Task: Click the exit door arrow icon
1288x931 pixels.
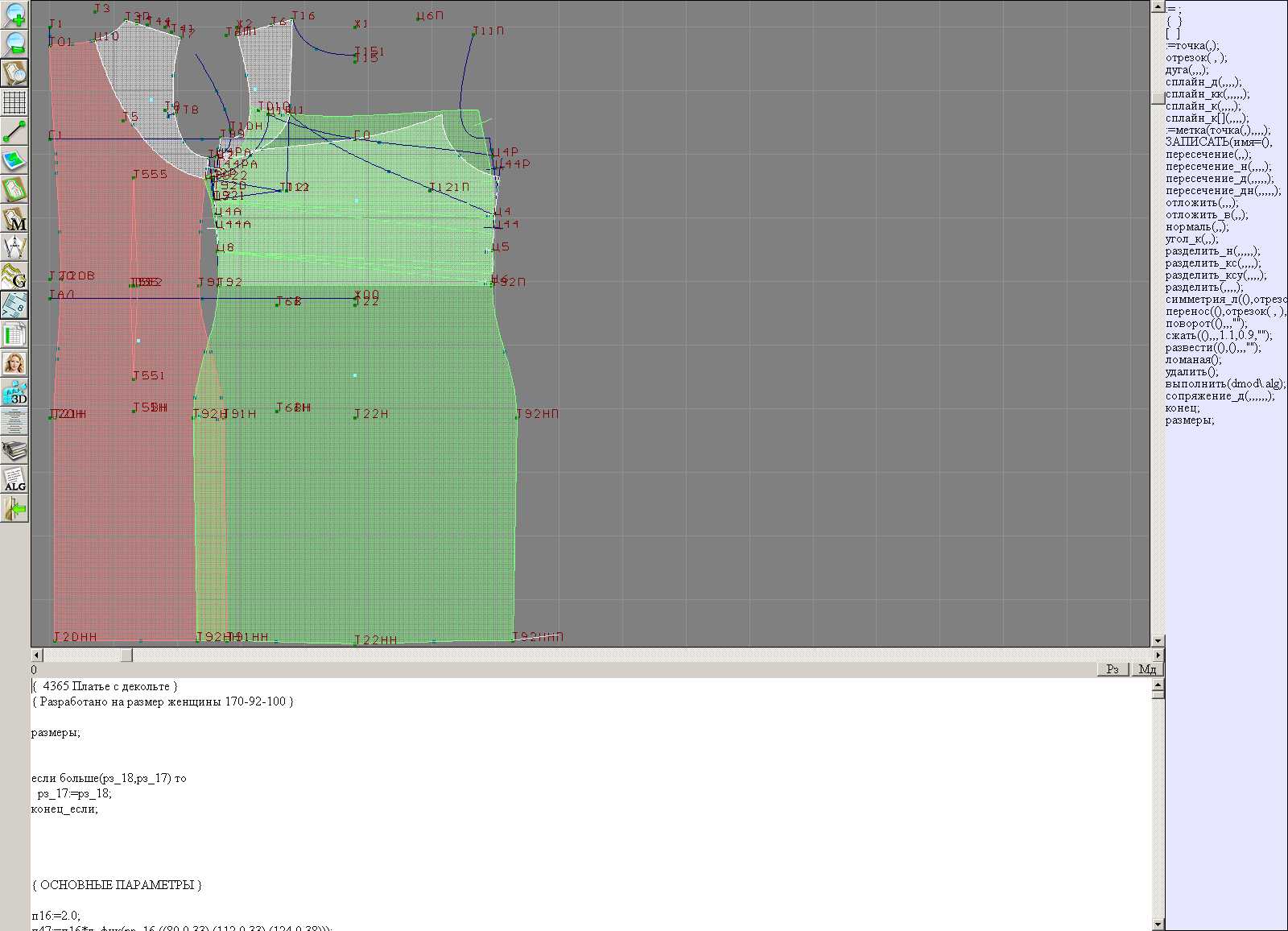Action: point(14,508)
